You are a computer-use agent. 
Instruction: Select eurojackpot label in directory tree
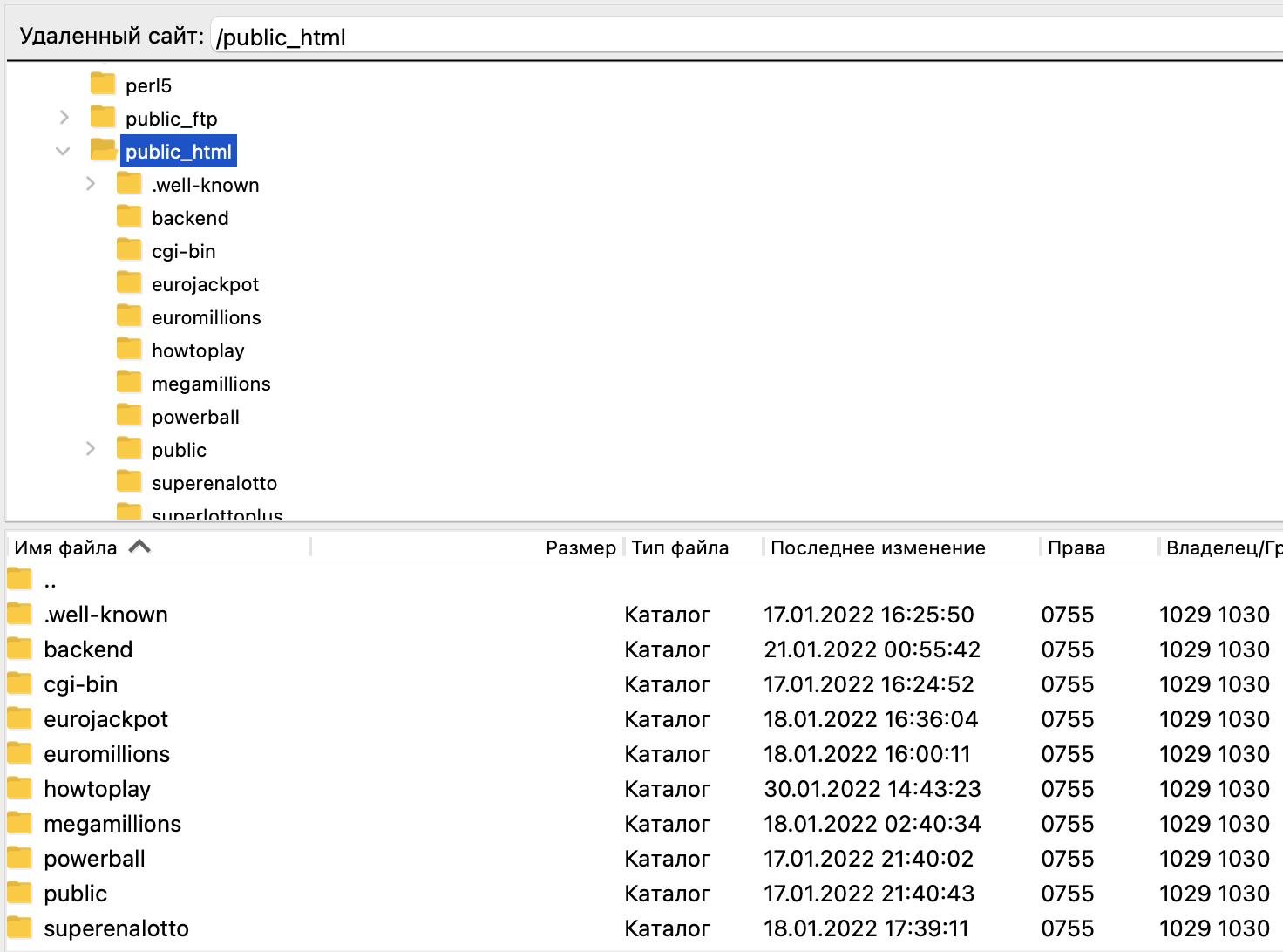205,284
